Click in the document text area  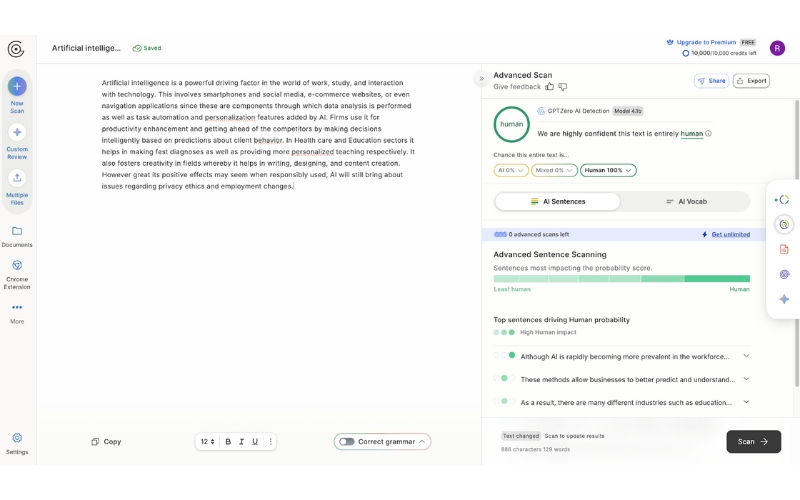(x=258, y=134)
